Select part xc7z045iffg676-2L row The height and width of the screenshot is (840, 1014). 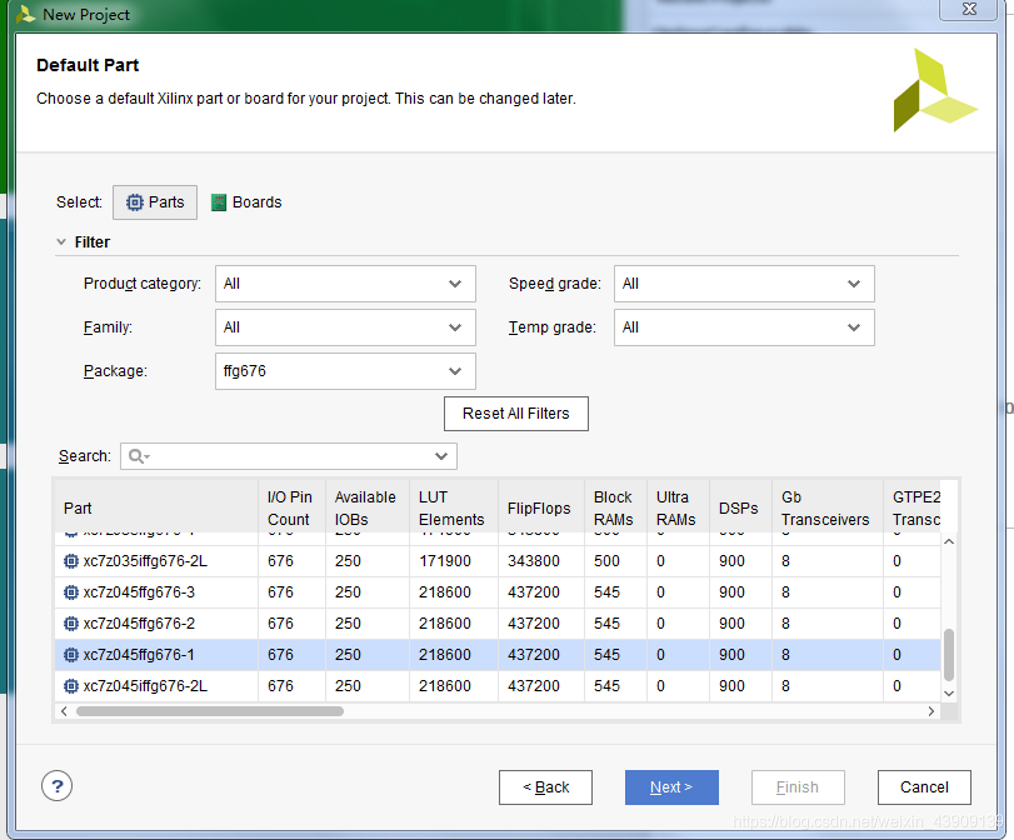497,686
